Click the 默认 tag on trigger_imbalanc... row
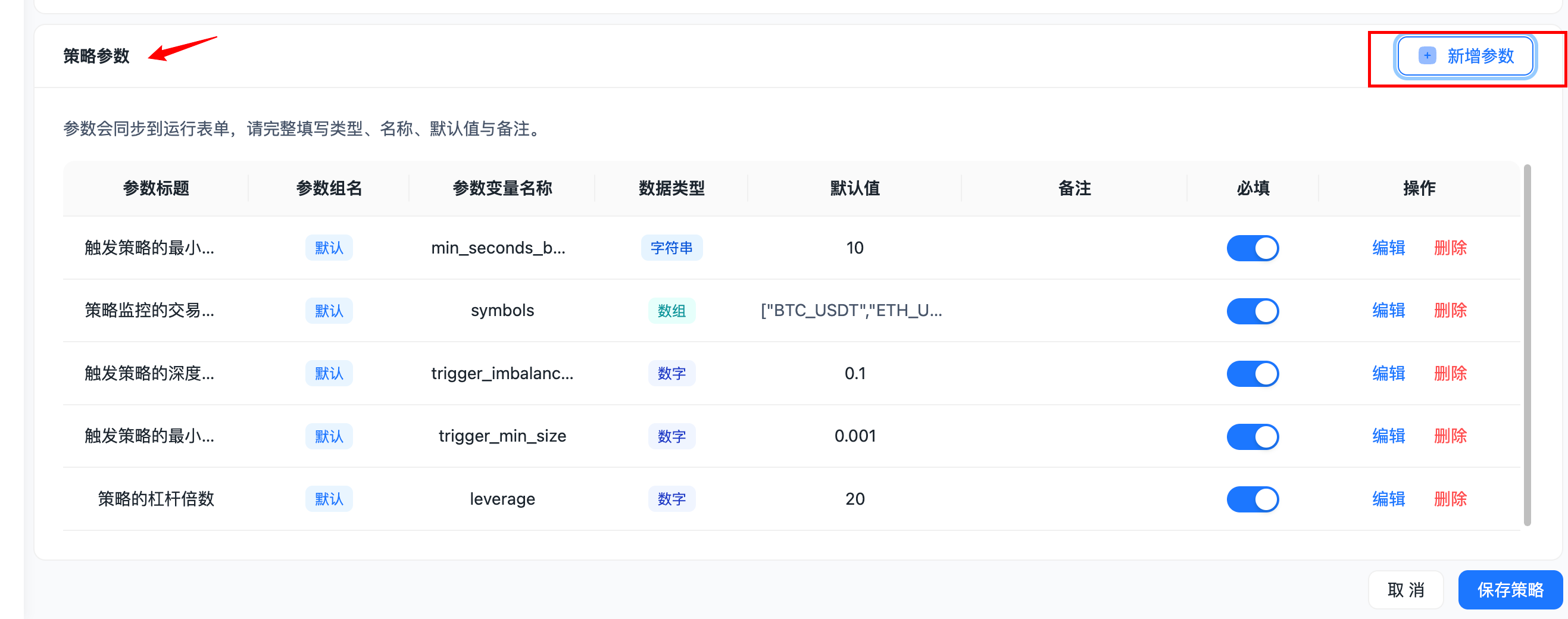The height and width of the screenshot is (619, 1568). (x=329, y=373)
